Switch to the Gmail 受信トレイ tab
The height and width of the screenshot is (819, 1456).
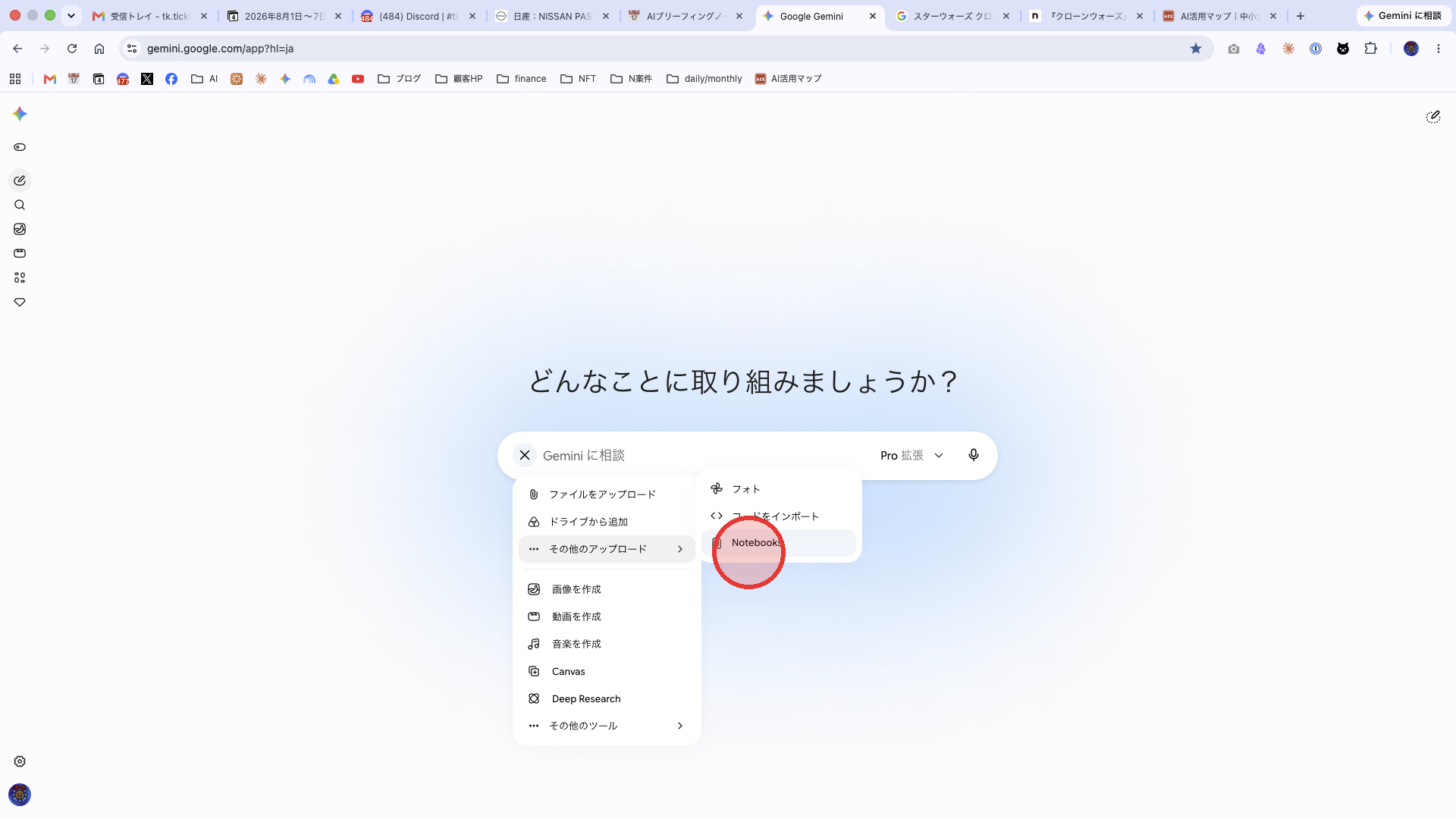tap(150, 16)
